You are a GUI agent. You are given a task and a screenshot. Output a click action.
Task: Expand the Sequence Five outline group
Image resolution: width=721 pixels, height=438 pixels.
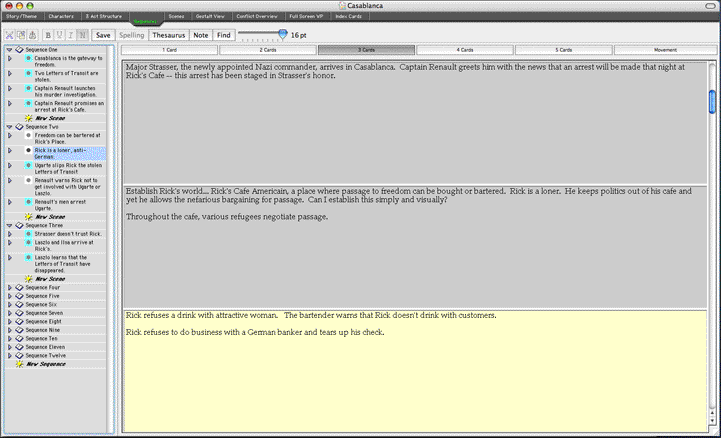pyautogui.click(x=9, y=296)
